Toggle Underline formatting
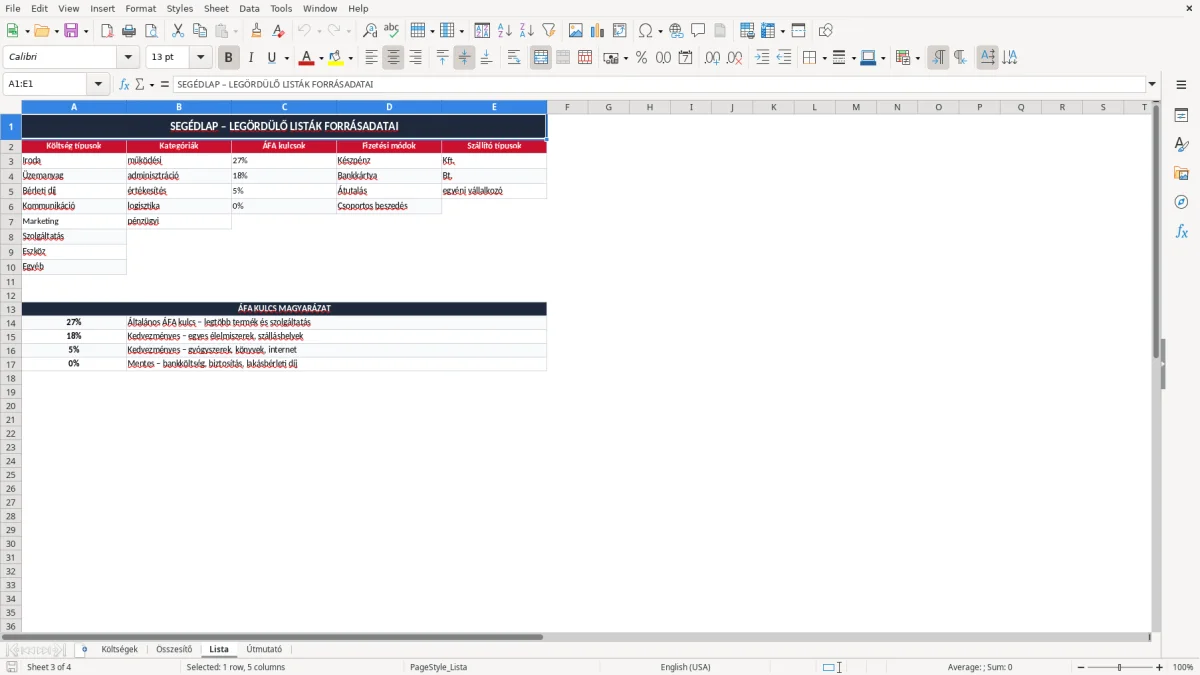The image size is (1200, 675). pos(271,58)
